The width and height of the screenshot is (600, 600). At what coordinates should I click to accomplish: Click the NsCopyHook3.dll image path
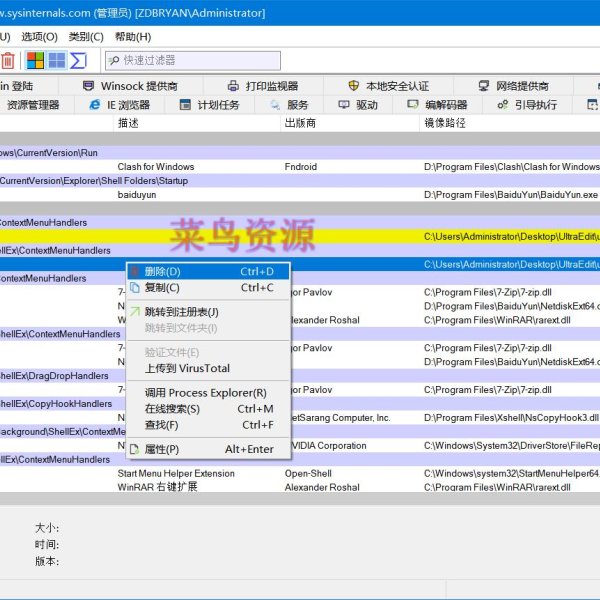click(511, 417)
